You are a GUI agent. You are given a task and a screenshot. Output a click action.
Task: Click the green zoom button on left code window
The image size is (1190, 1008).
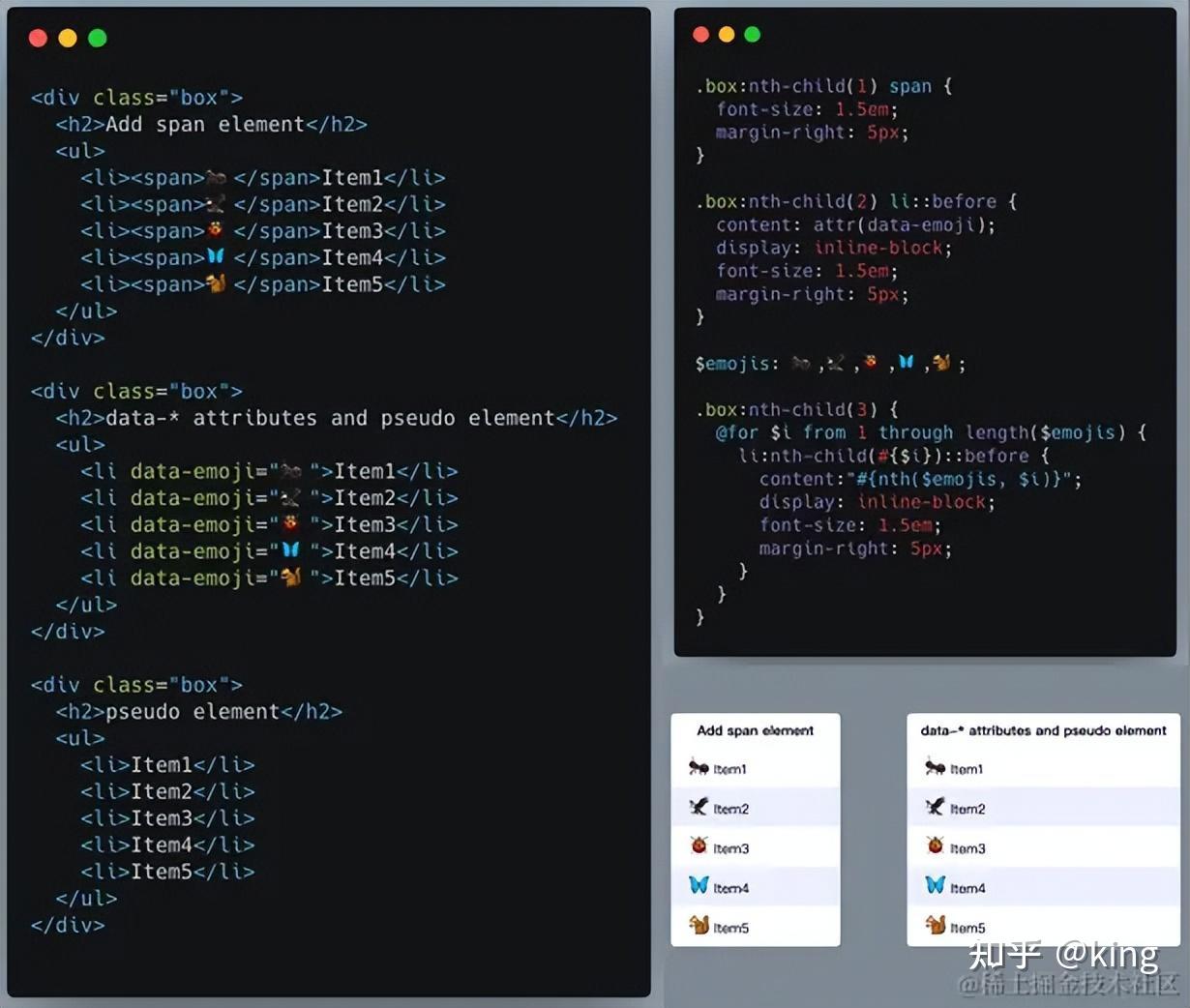tap(97, 38)
